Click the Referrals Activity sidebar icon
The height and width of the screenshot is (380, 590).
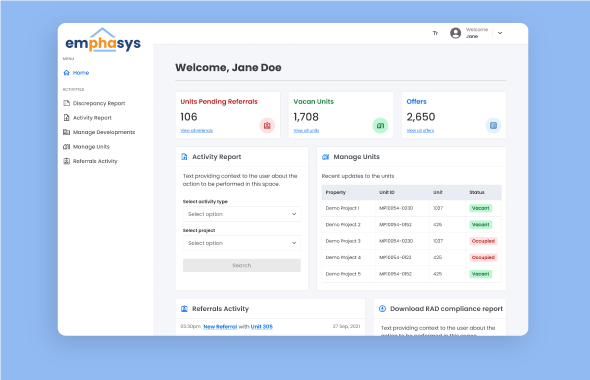point(67,161)
